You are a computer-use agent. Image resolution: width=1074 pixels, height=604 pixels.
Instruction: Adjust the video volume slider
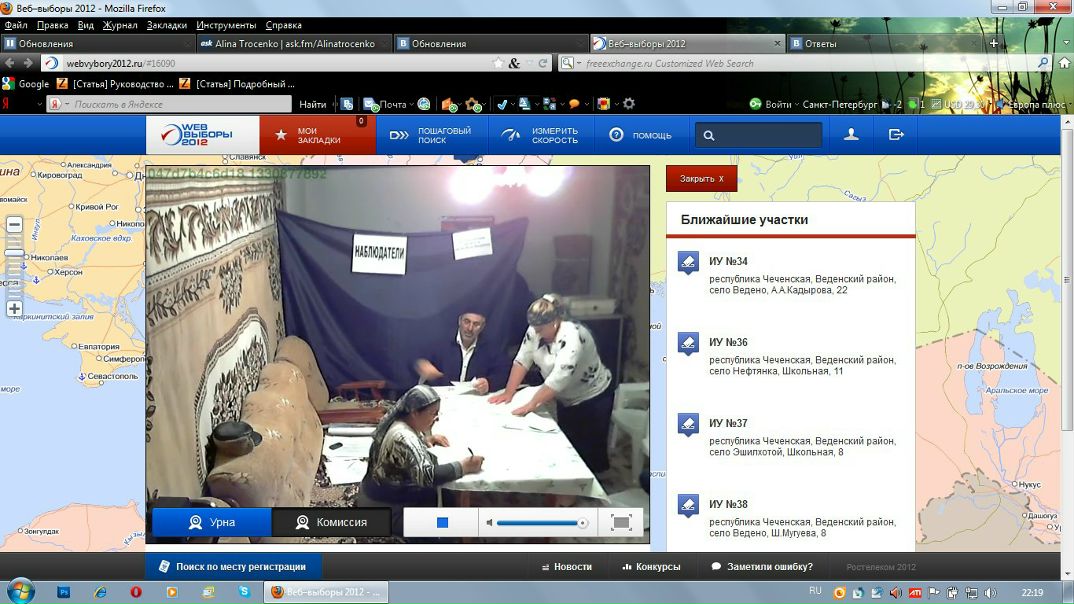pyautogui.click(x=540, y=523)
